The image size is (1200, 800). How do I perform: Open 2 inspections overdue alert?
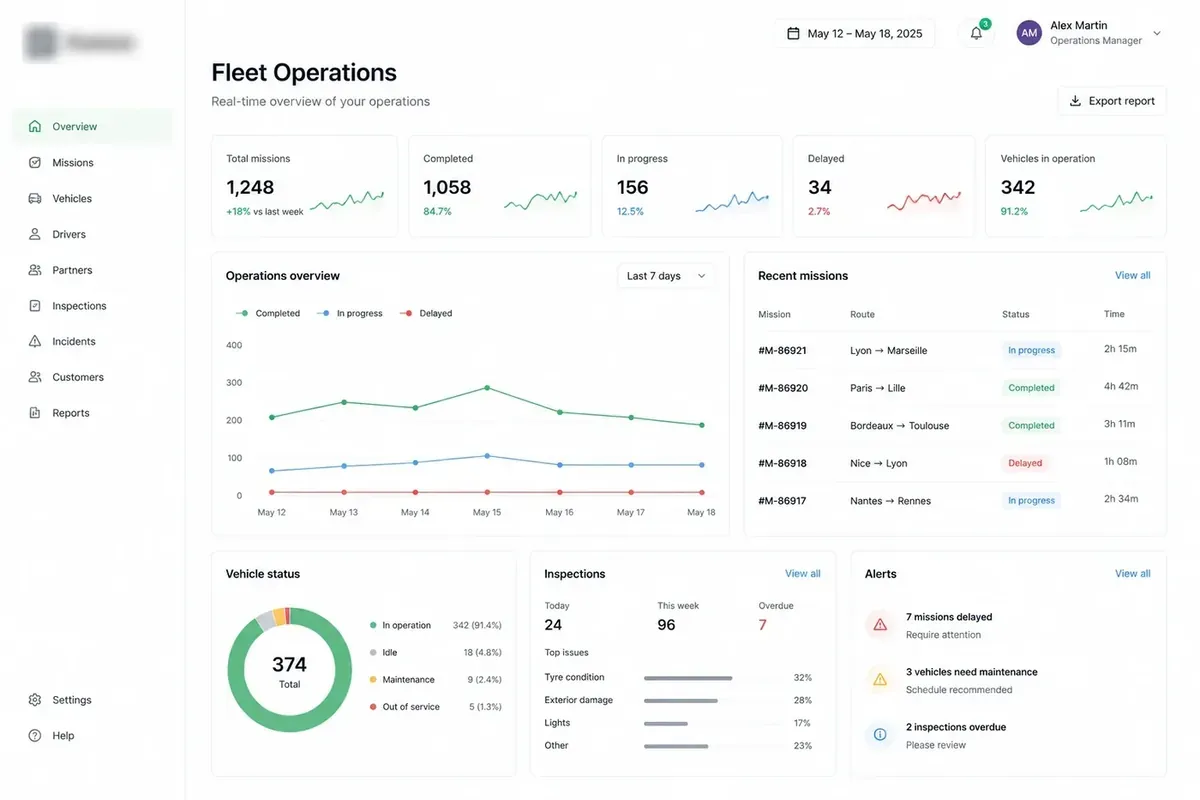pyautogui.click(x=1008, y=735)
